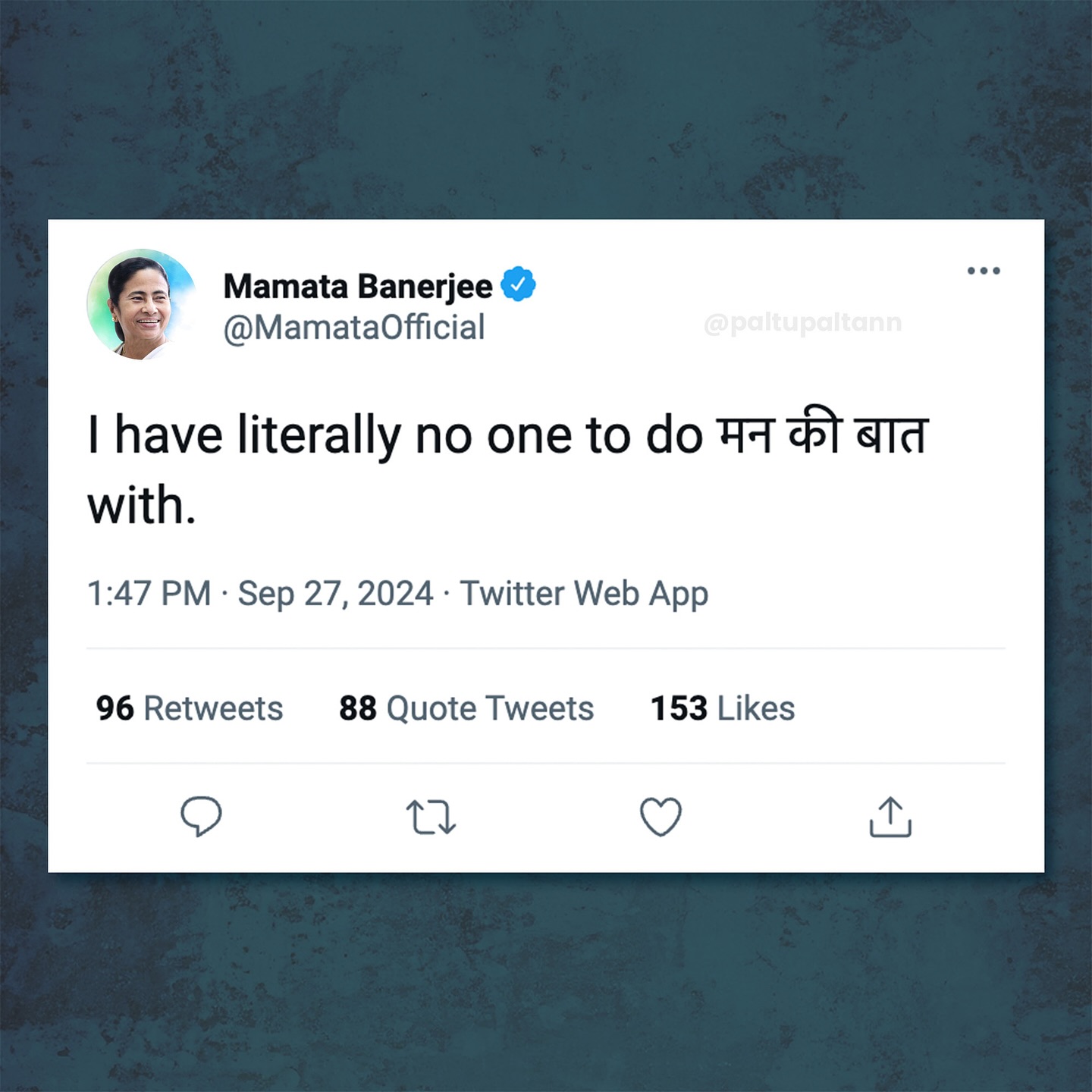The image size is (1092, 1092).
Task: Open the round profile picture
Action: (141, 305)
